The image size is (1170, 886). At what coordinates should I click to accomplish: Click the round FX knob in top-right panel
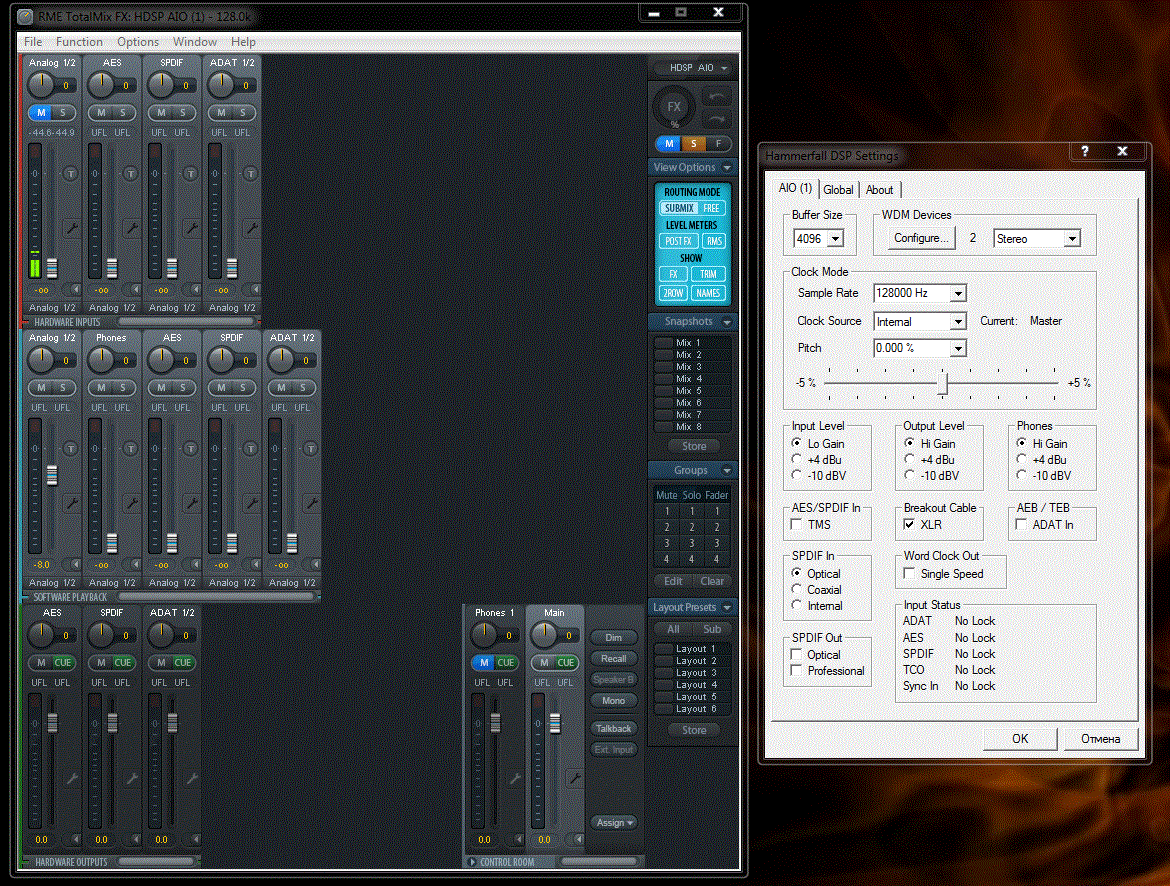674,107
